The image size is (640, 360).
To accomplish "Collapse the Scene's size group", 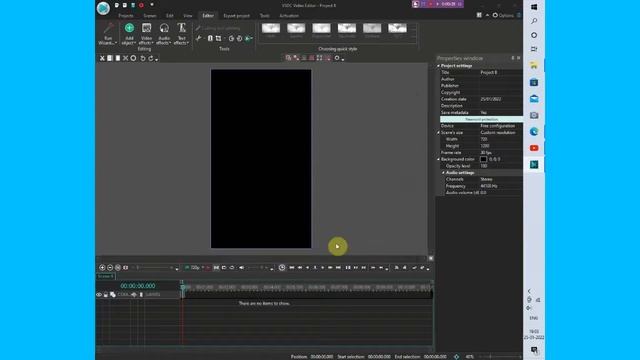I will 438,133.
